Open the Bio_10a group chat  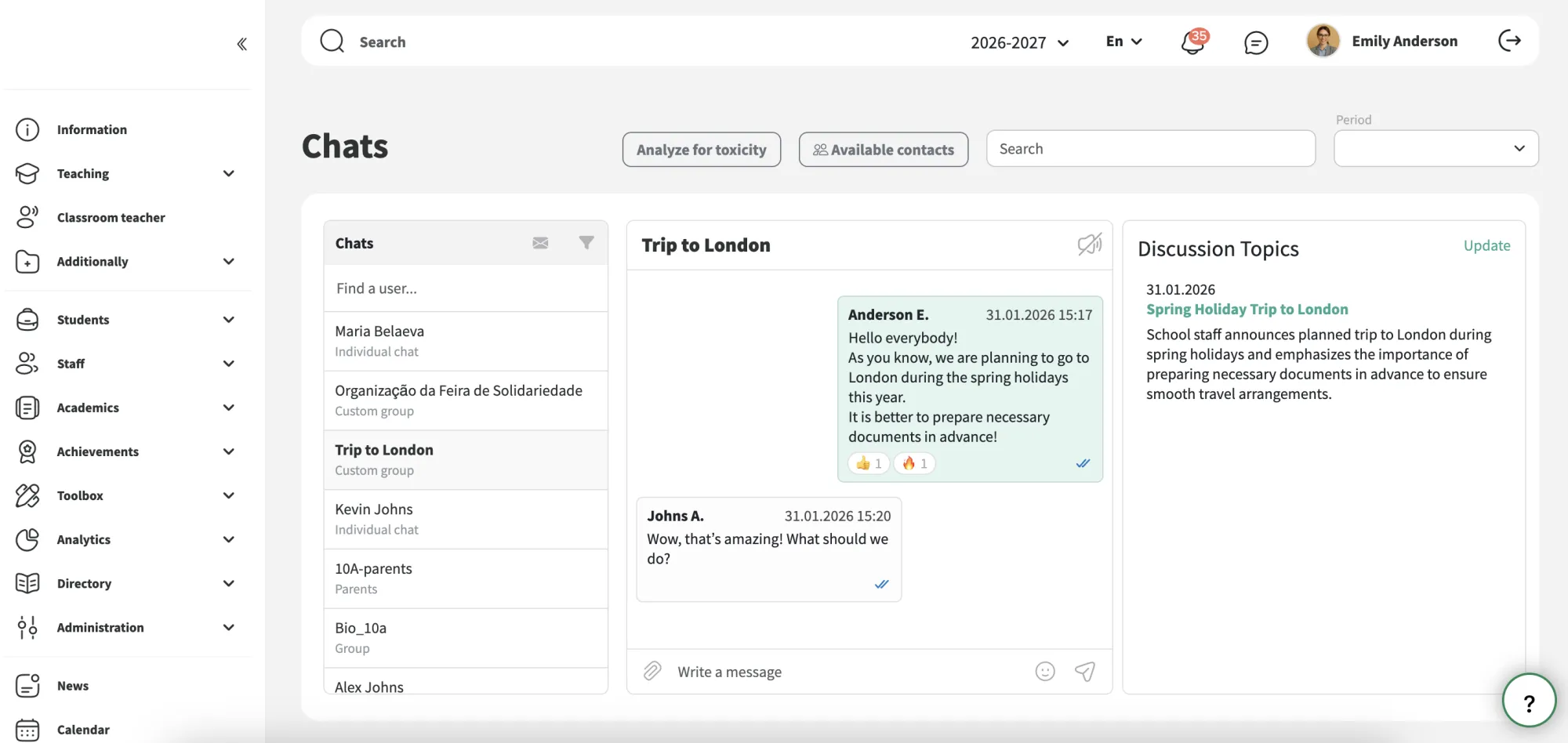pos(466,638)
